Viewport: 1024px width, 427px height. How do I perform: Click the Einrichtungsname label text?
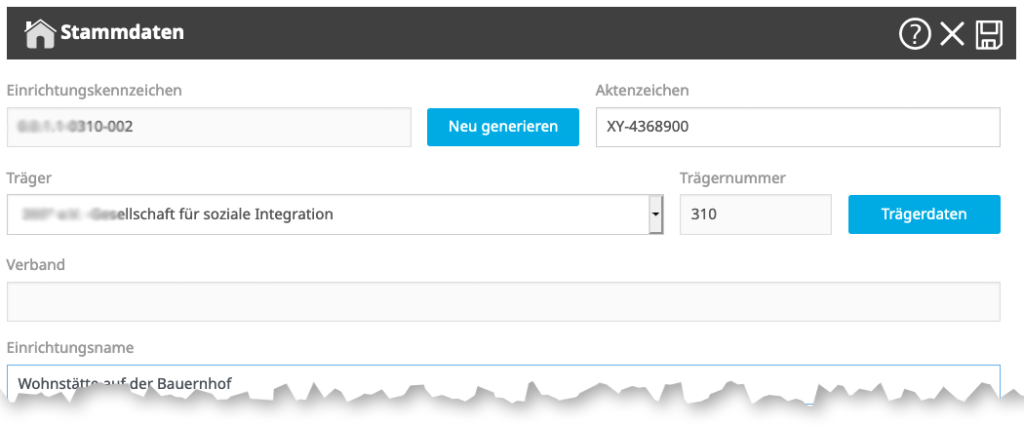(70, 347)
